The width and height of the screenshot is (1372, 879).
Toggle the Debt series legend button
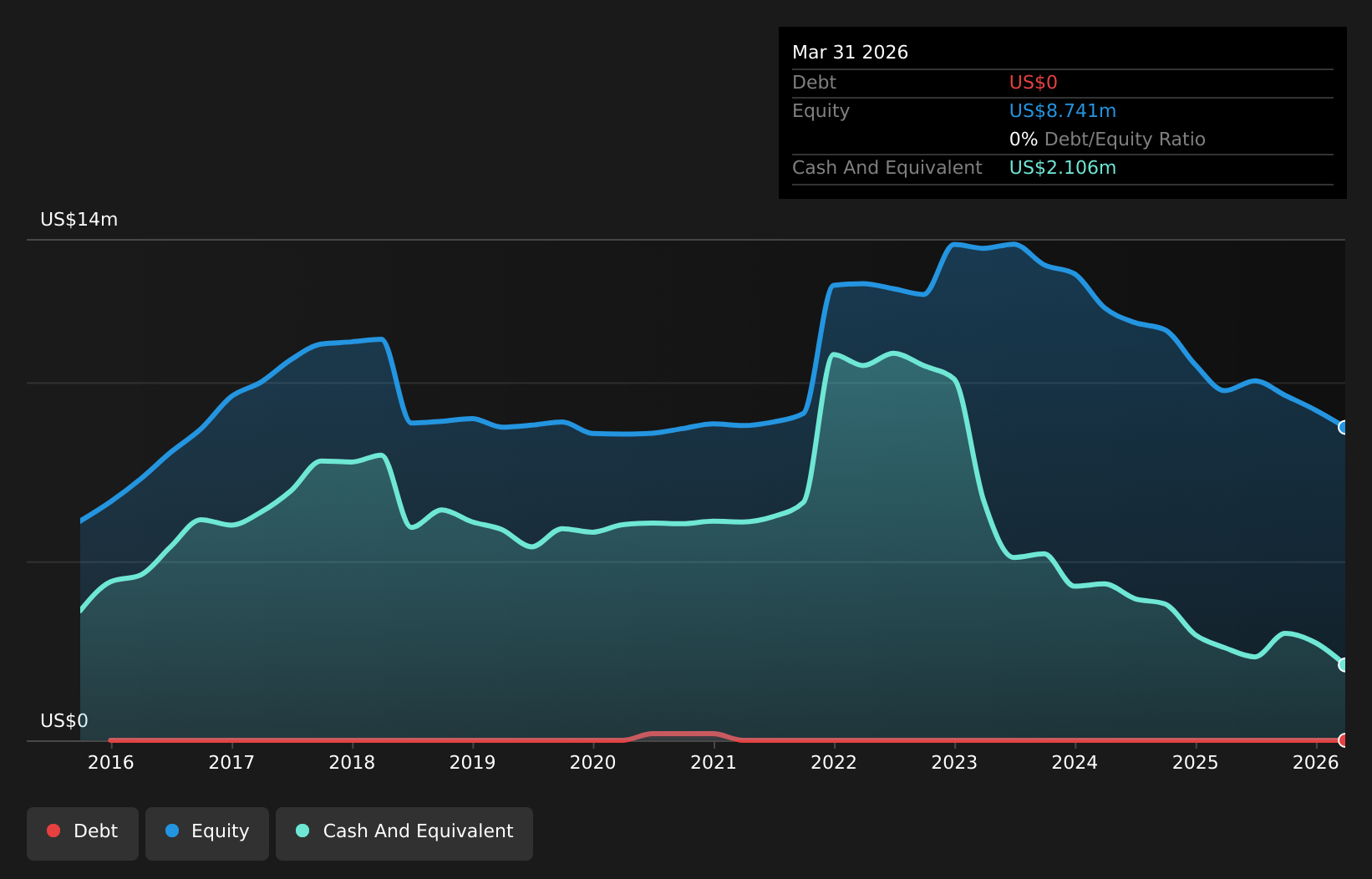[x=83, y=833]
